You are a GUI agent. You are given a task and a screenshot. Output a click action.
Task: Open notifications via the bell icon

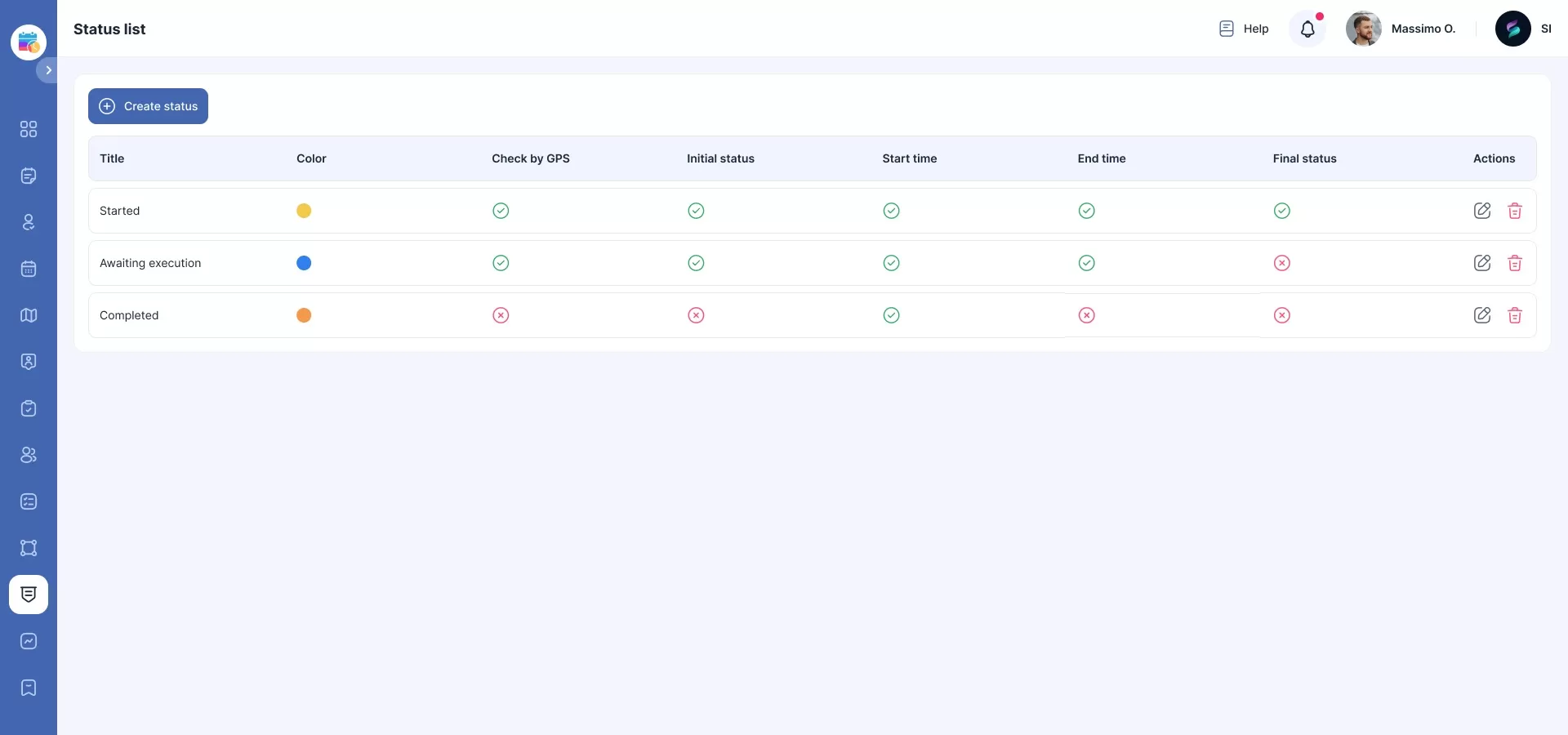click(x=1307, y=29)
